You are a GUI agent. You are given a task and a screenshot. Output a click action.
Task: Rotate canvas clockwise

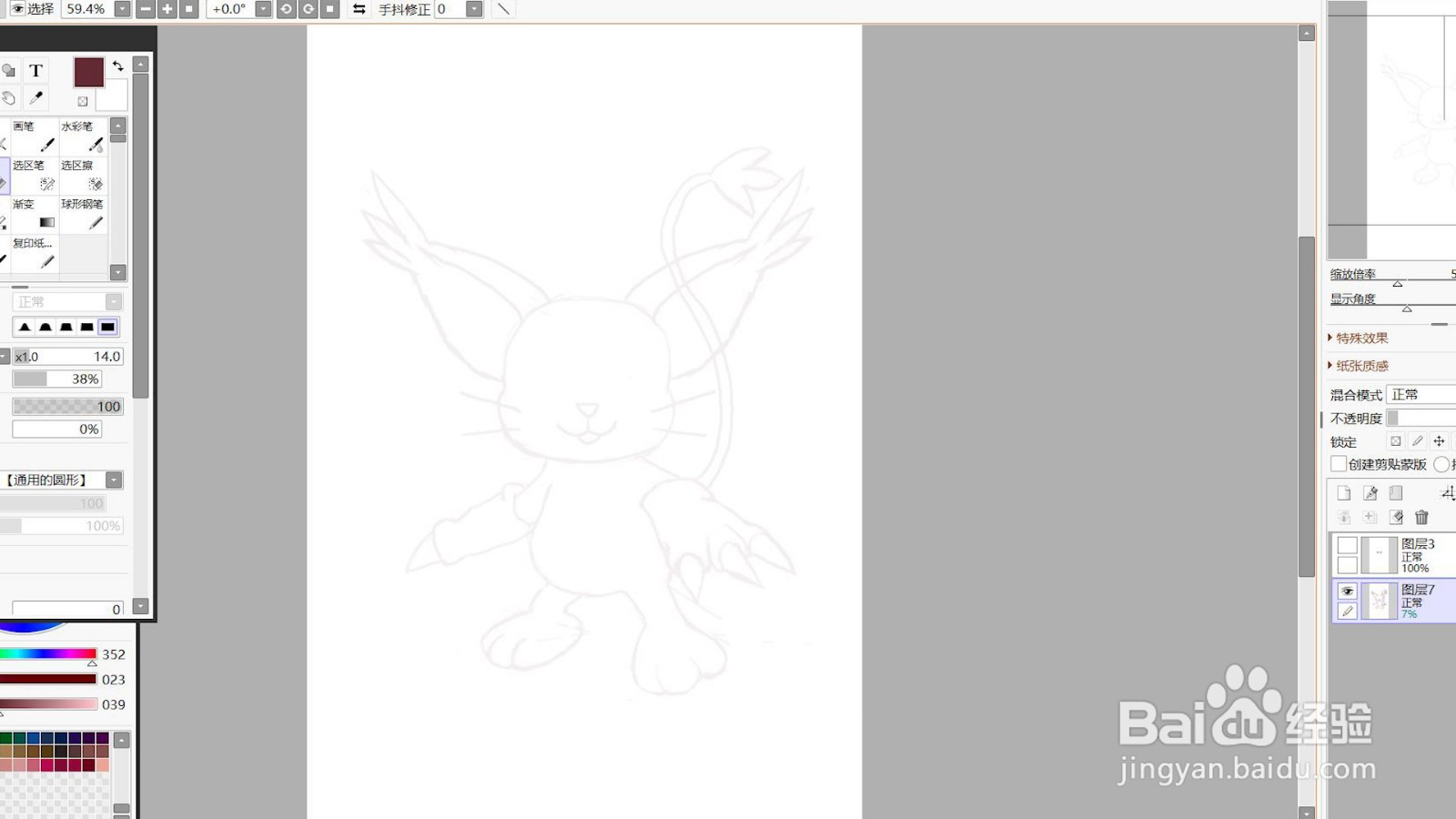308,9
